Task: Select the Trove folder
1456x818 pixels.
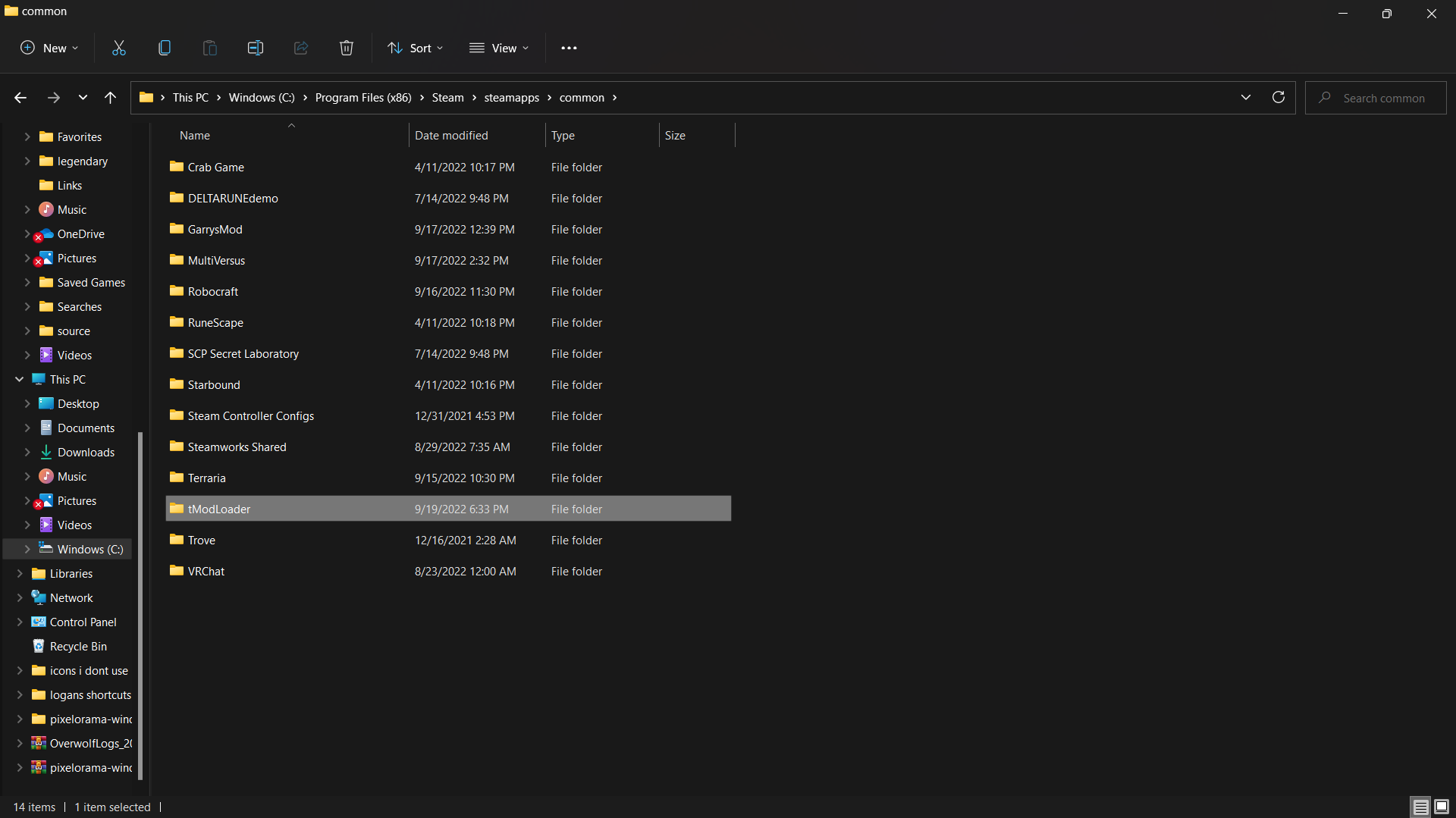Action: 448,540
